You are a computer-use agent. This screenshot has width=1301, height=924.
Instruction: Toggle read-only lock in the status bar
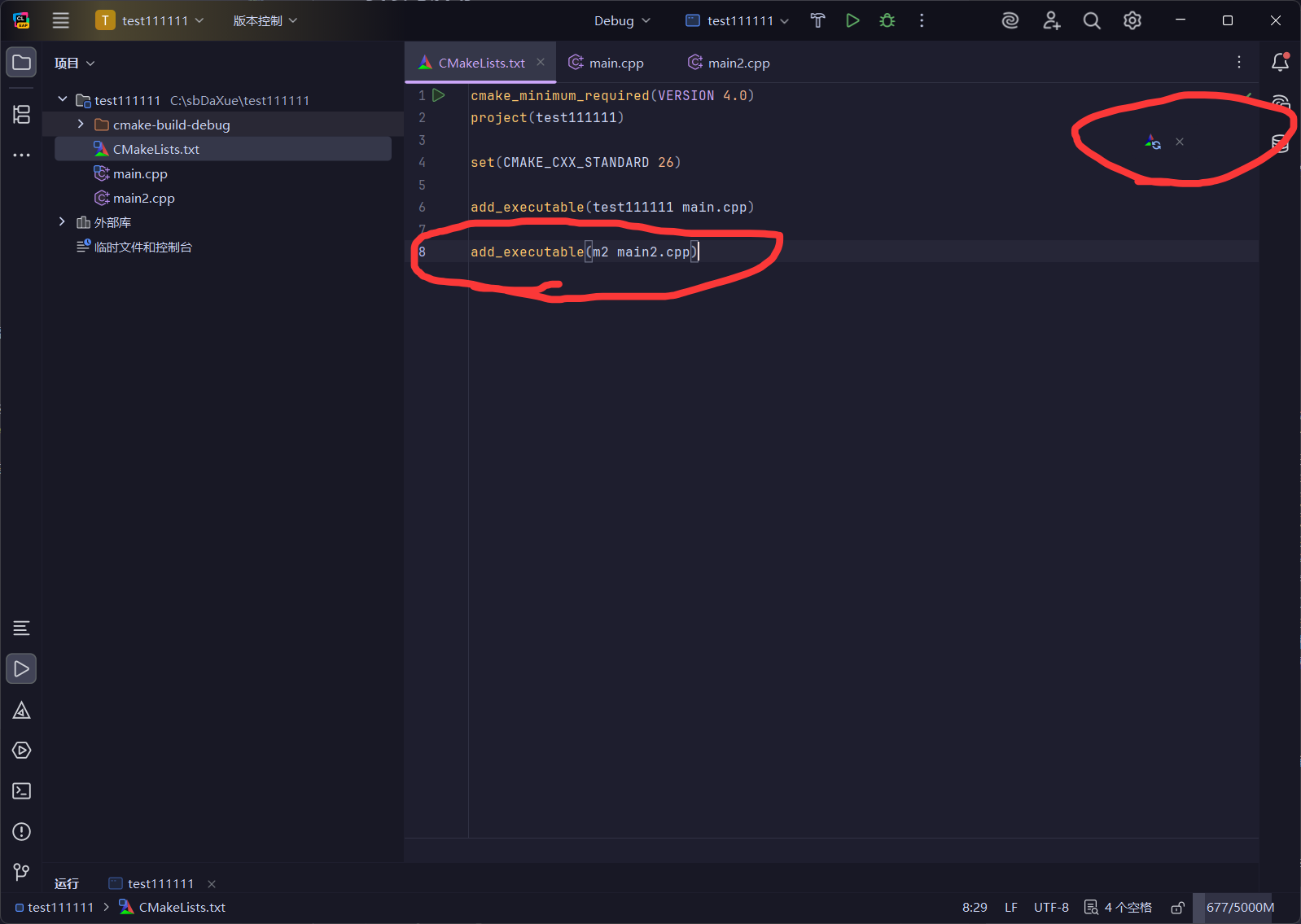[1177, 908]
